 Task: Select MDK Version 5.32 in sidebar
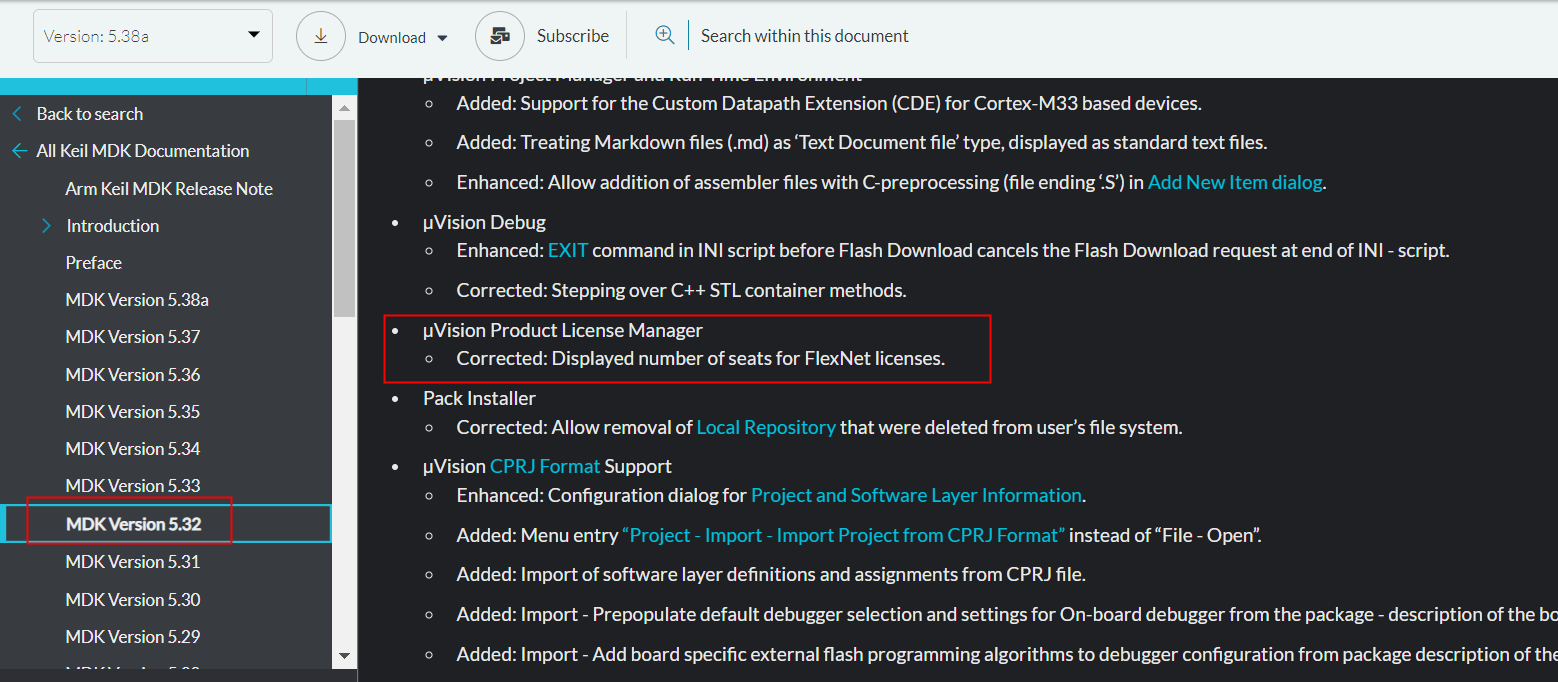(133, 524)
